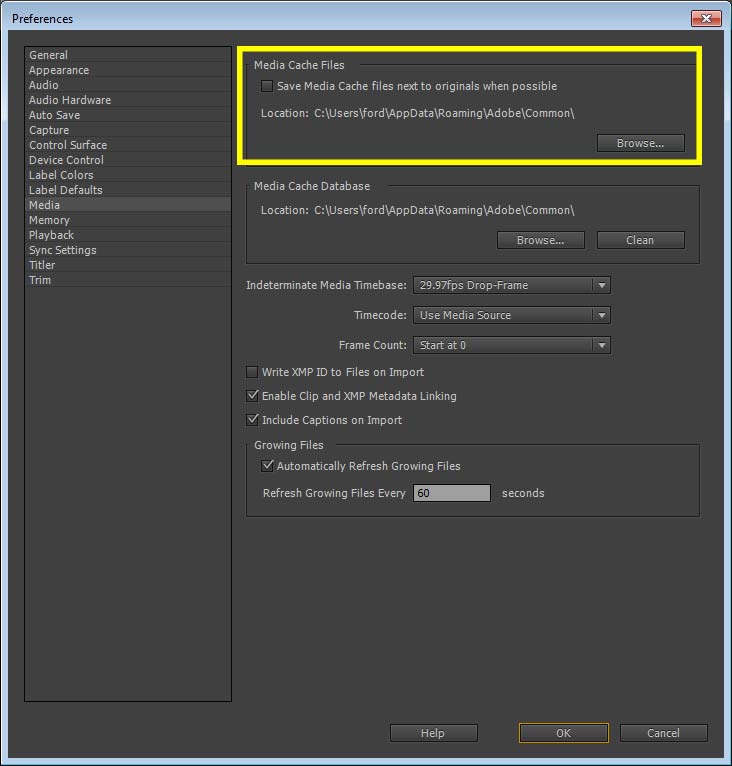Go to Playback preferences
Screen dimensions: 732x766
click(x=128, y=234)
